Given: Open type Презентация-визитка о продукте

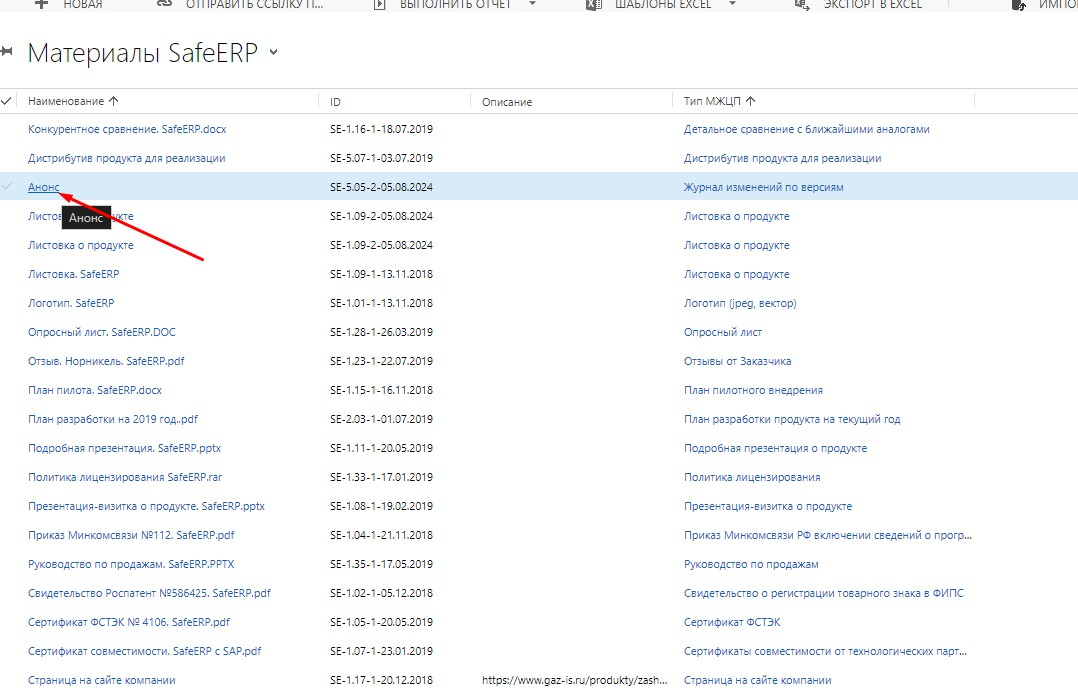Looking at the screenshot, I should tap(768, 506).
